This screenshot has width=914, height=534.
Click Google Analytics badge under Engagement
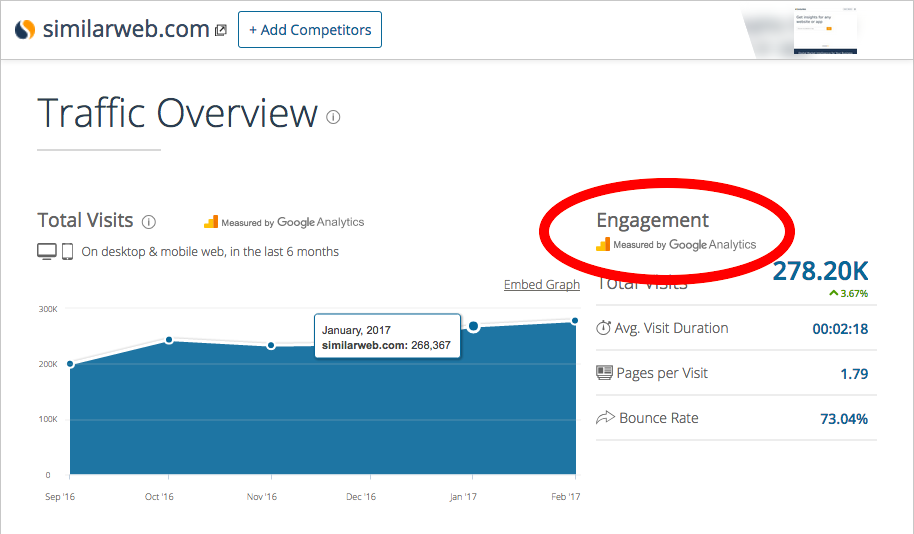pos(676,244)
